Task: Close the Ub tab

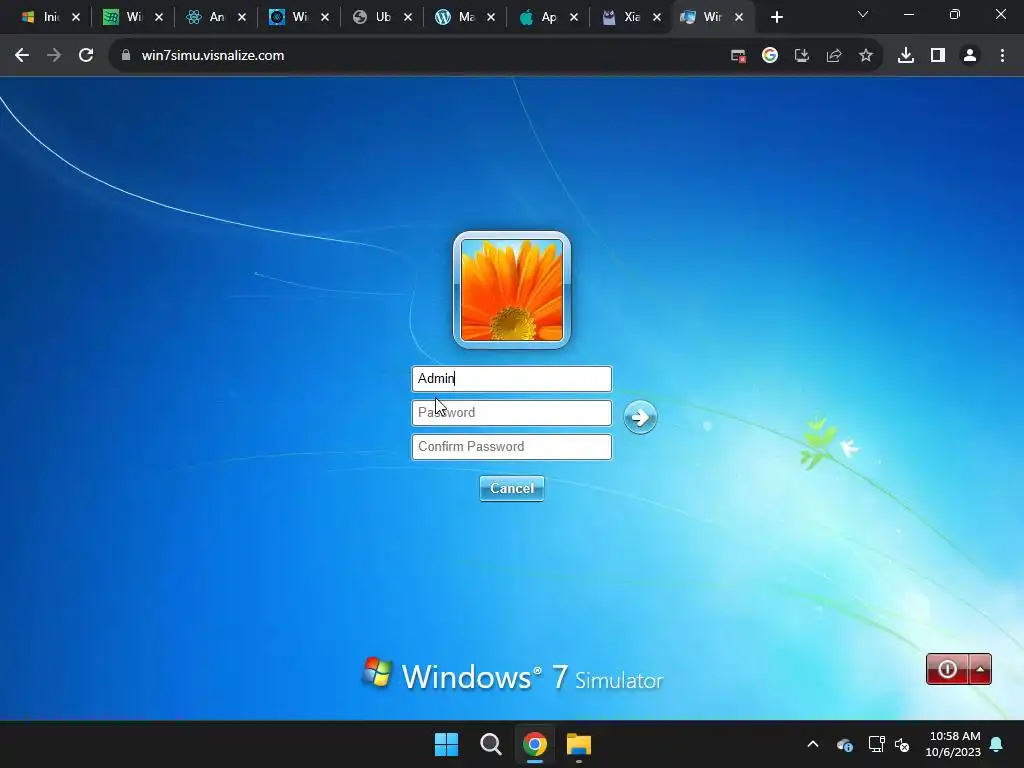Action: point(408,18)
